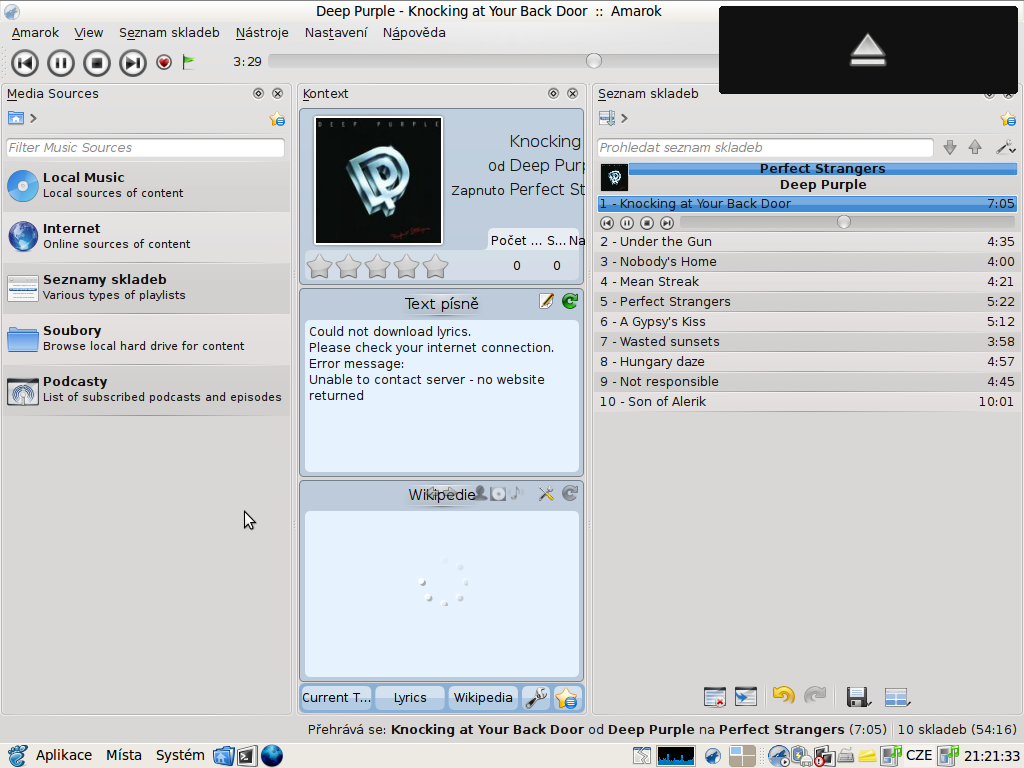This screenshot has height=768, width=1024.
Task: Open Internet online sources
Action: [146, 236]
